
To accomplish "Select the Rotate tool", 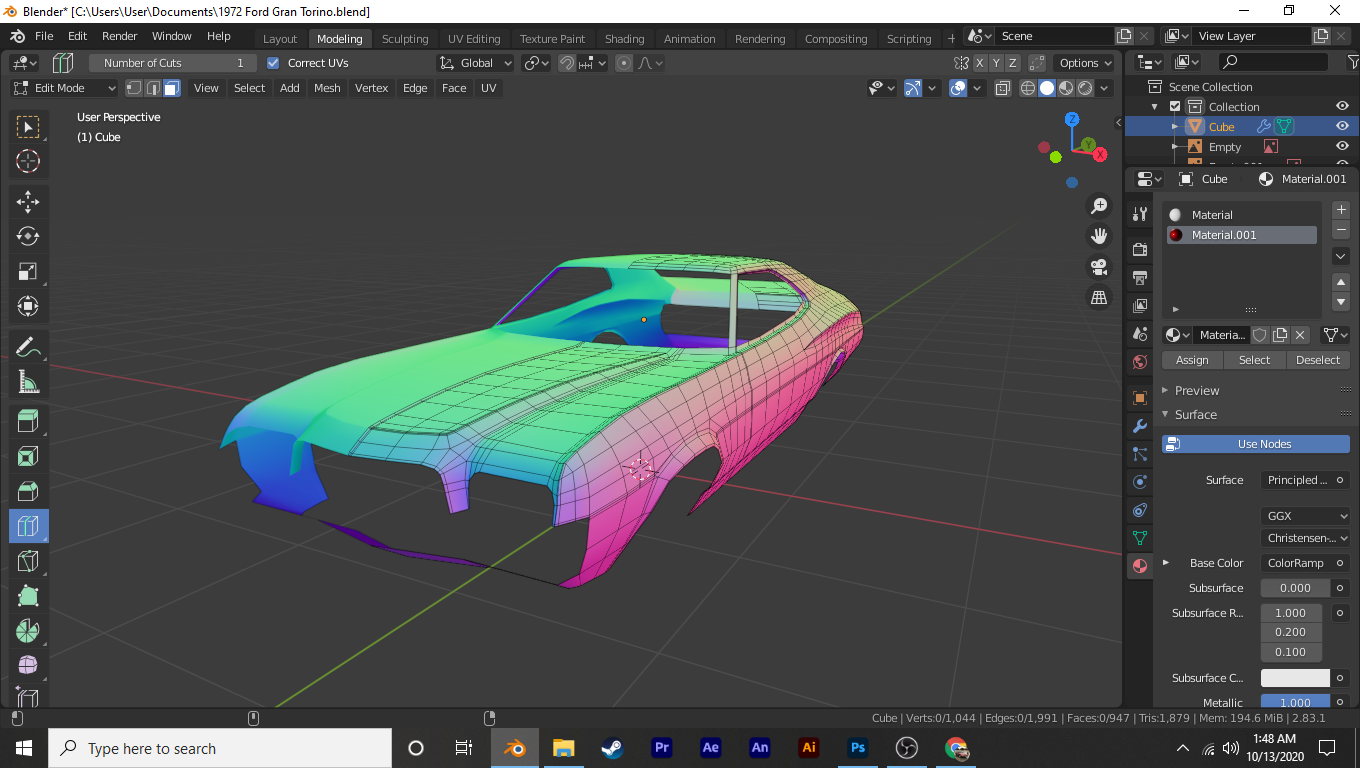I will (28, 236).
